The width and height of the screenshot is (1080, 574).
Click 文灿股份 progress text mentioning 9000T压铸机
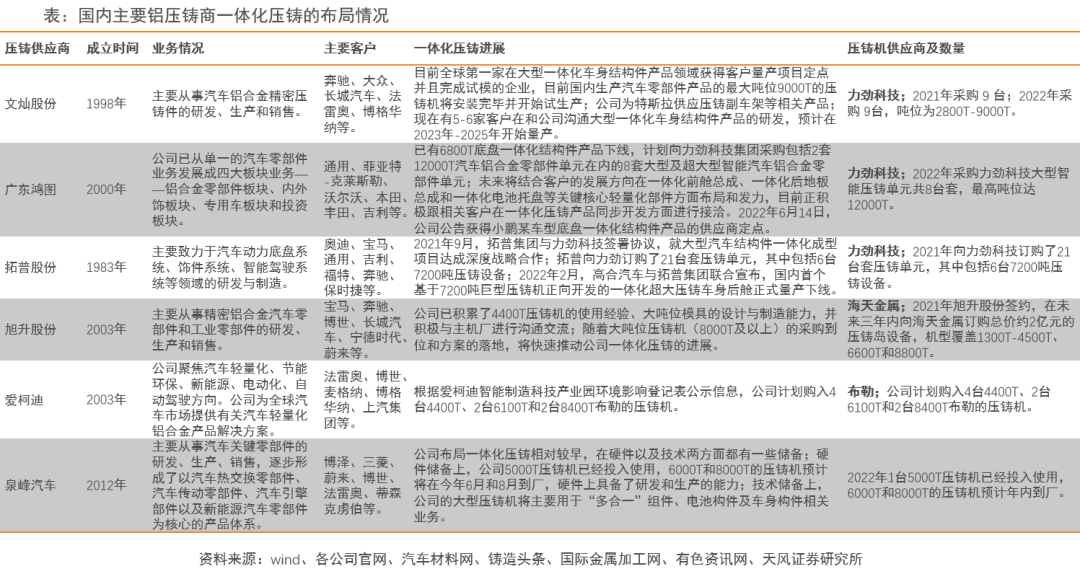pyautogui.click(x=625, y=104)
